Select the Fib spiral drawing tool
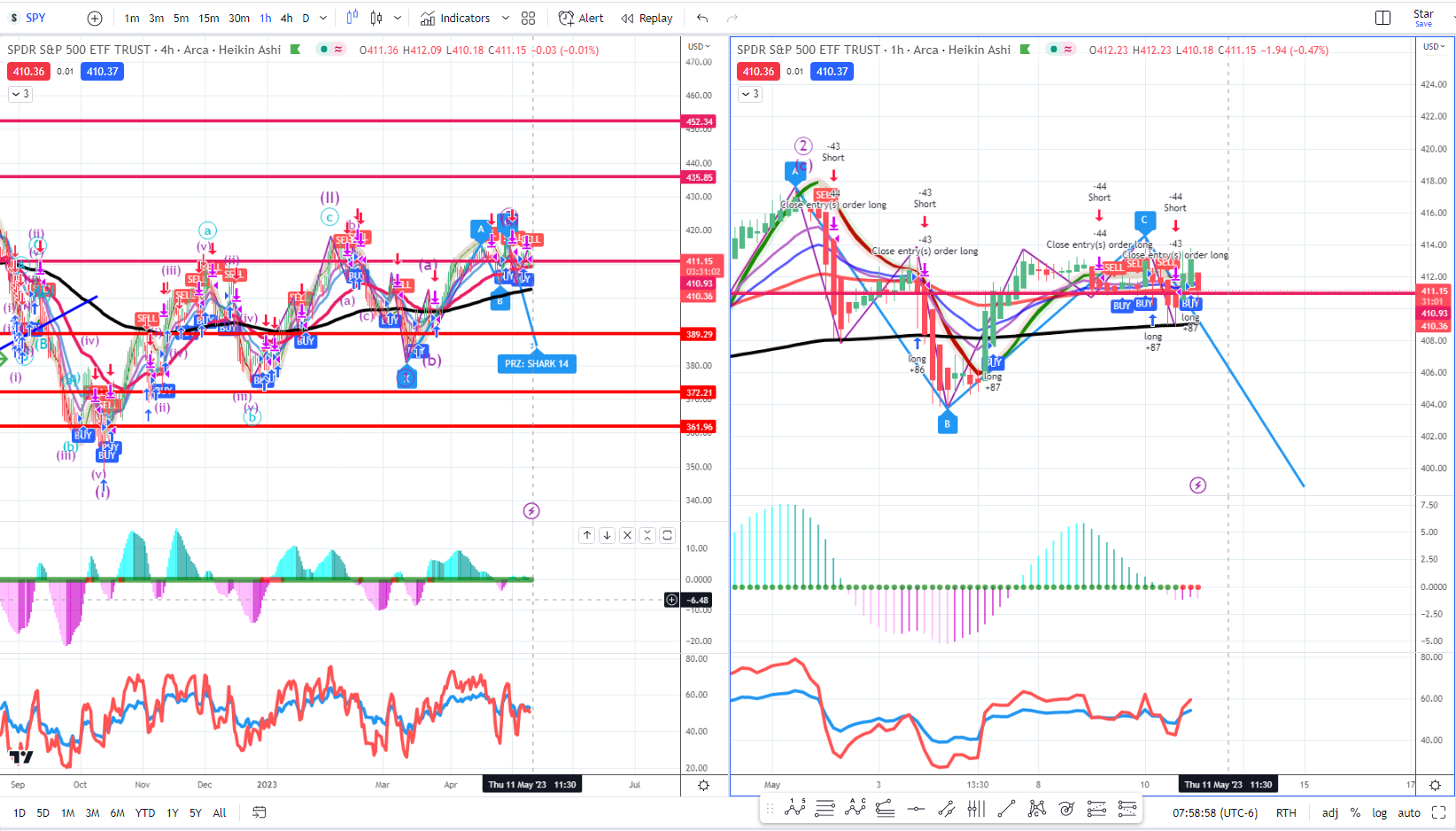1456x831 pixels. pyautogui.click(x=1066, y=808)
